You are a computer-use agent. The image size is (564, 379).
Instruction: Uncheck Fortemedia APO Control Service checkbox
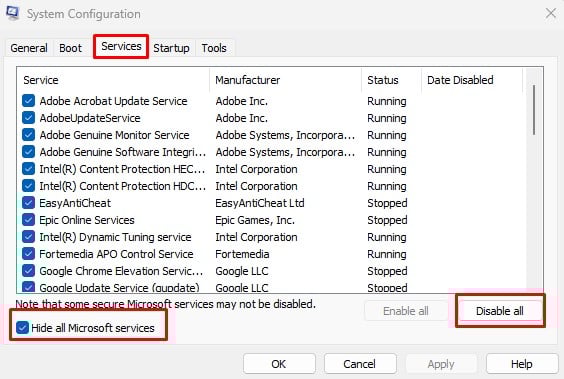28,254
